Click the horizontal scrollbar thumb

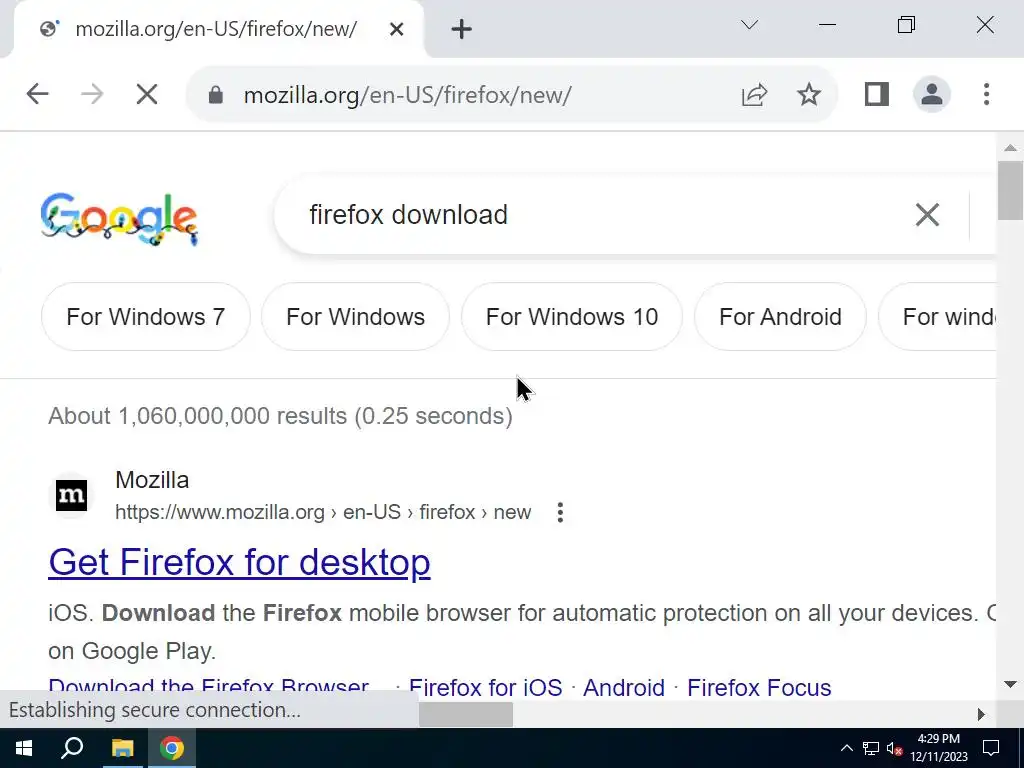tap(466, 714)
